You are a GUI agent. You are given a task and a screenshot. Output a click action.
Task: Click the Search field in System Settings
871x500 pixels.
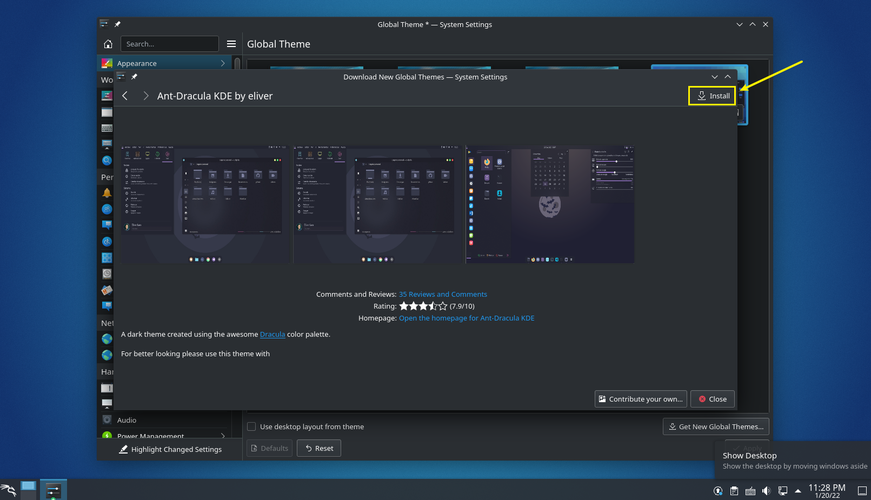169,44
